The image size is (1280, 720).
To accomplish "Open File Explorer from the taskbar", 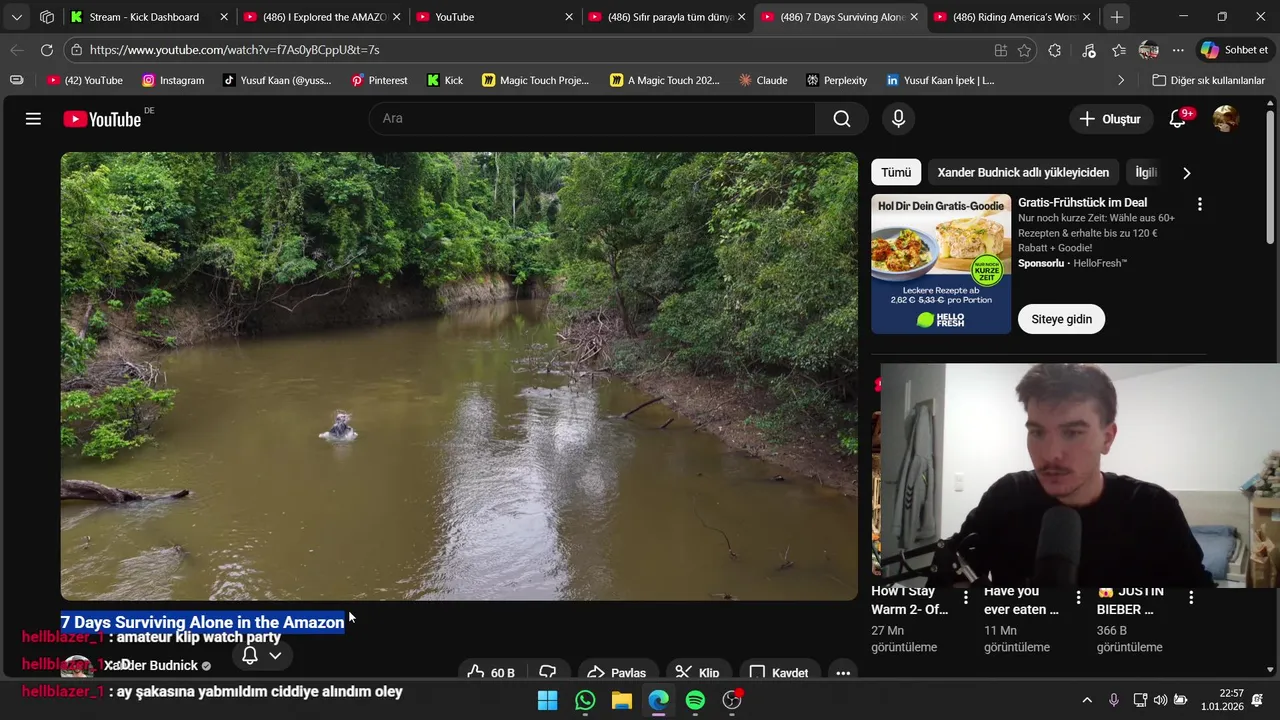I will pyautogui.click(x=621, y=700).
